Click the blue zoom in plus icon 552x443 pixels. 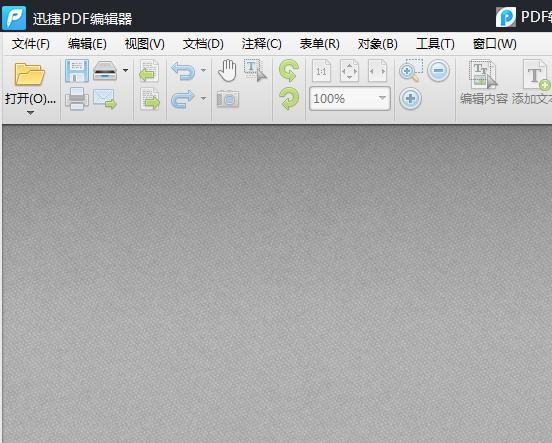tap(410, 98)
